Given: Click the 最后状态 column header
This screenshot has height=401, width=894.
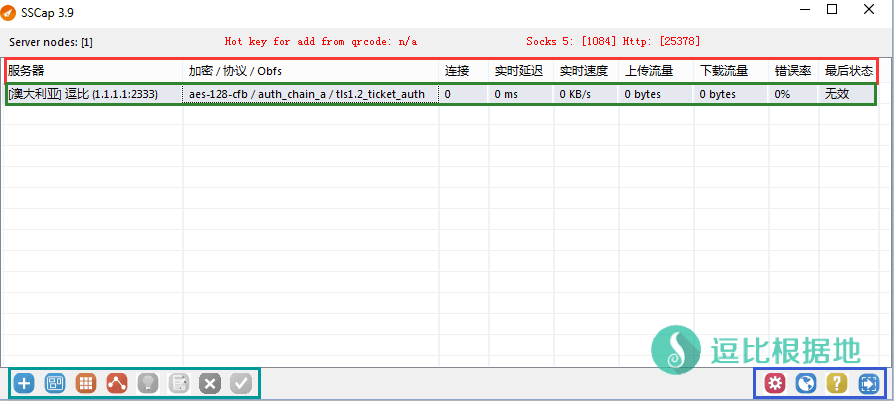Looking at the screenshot, I should [848, 71].
